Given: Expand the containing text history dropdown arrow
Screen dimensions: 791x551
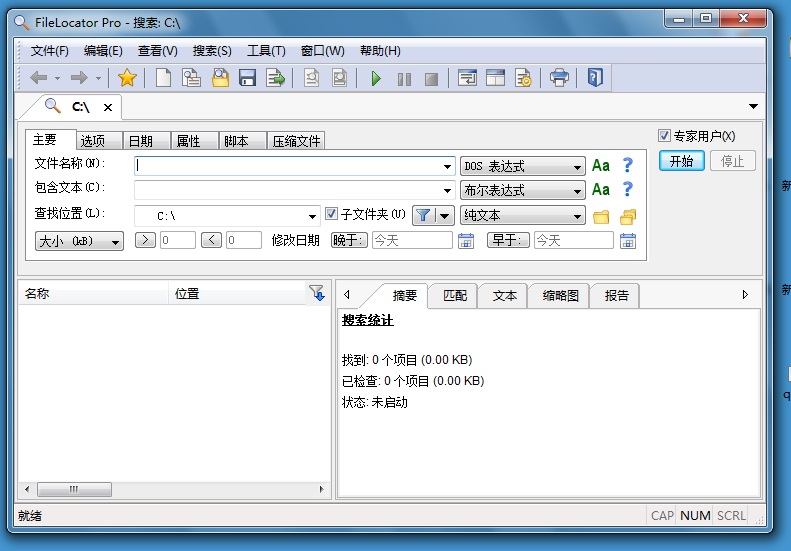Looking at the screenshot, I should 447,191.
